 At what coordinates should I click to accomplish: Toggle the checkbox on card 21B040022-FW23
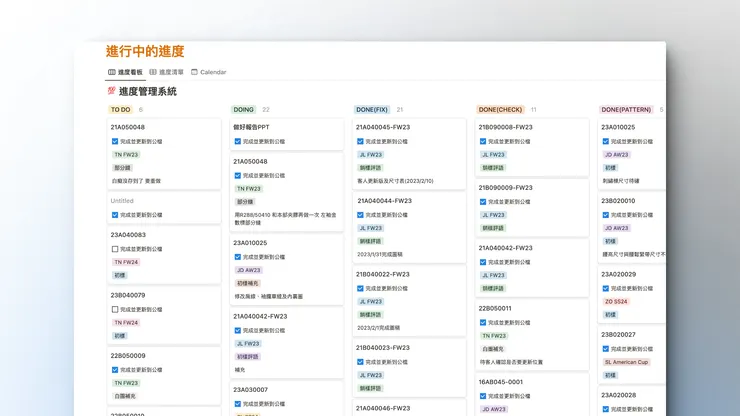tap(360, 289)
